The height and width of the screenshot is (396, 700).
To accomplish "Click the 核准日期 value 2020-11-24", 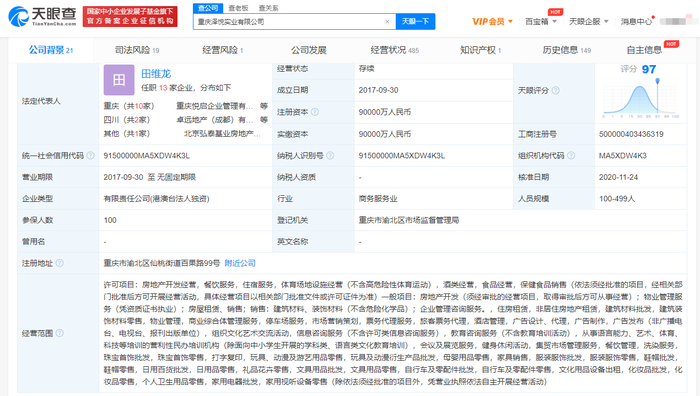I will click(618, 177).
